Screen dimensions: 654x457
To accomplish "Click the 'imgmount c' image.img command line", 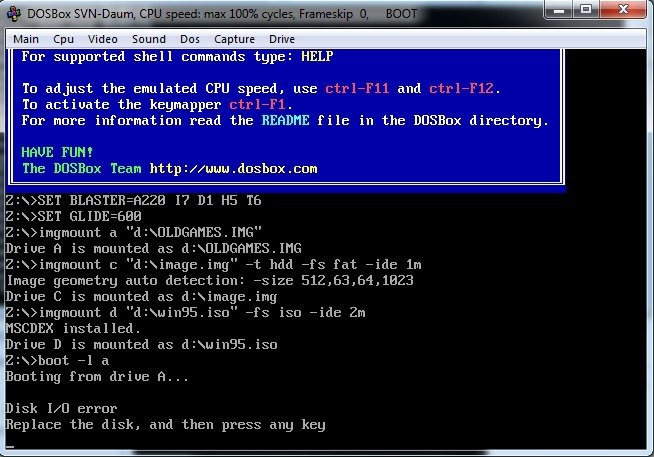I will (x=214, y=264).
